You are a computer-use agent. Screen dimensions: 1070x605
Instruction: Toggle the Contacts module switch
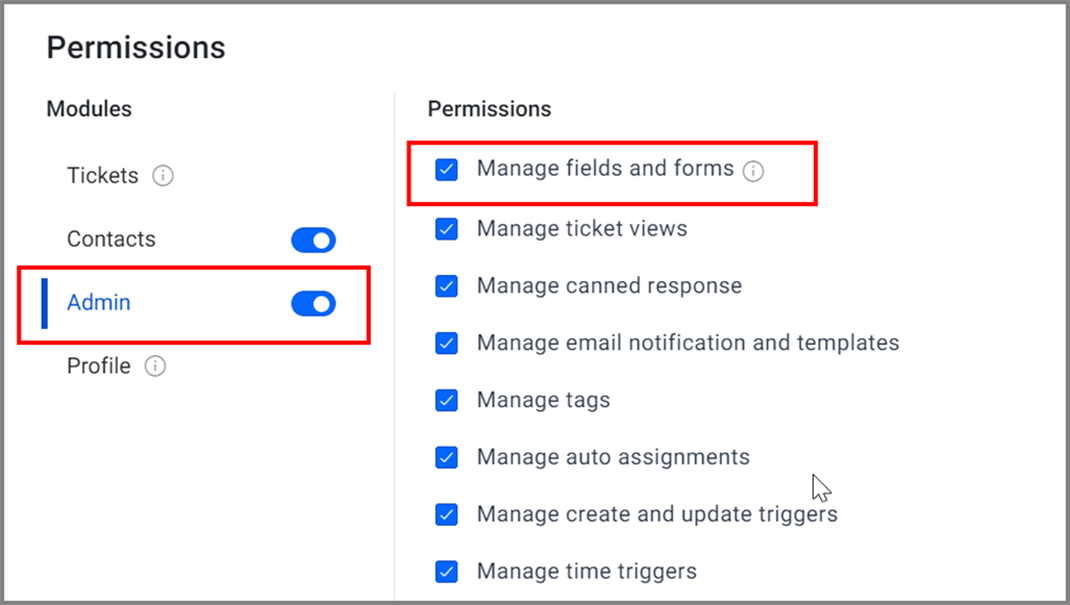tap(314, 240)
